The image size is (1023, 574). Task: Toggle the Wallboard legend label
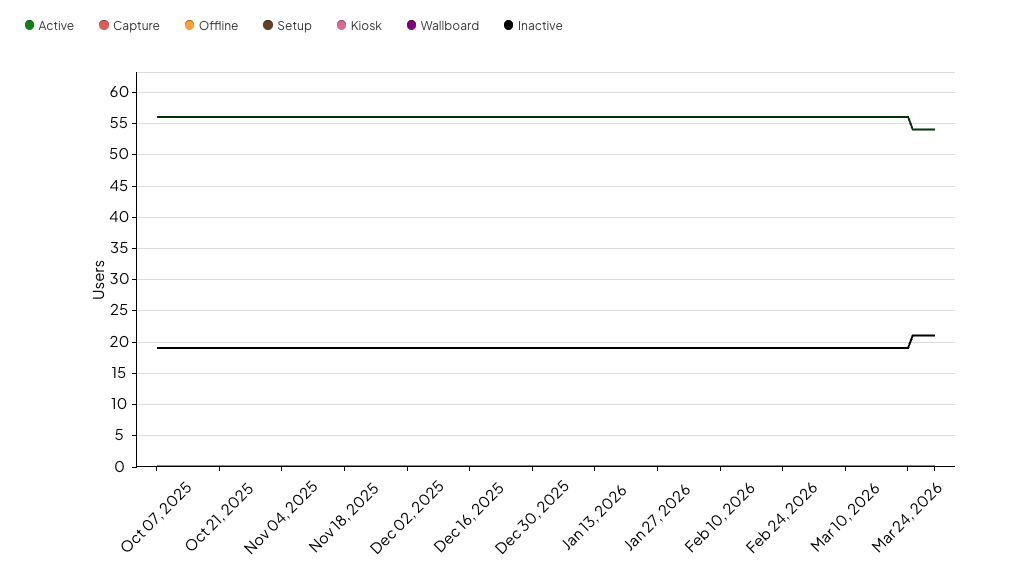[x=449, y=26]
